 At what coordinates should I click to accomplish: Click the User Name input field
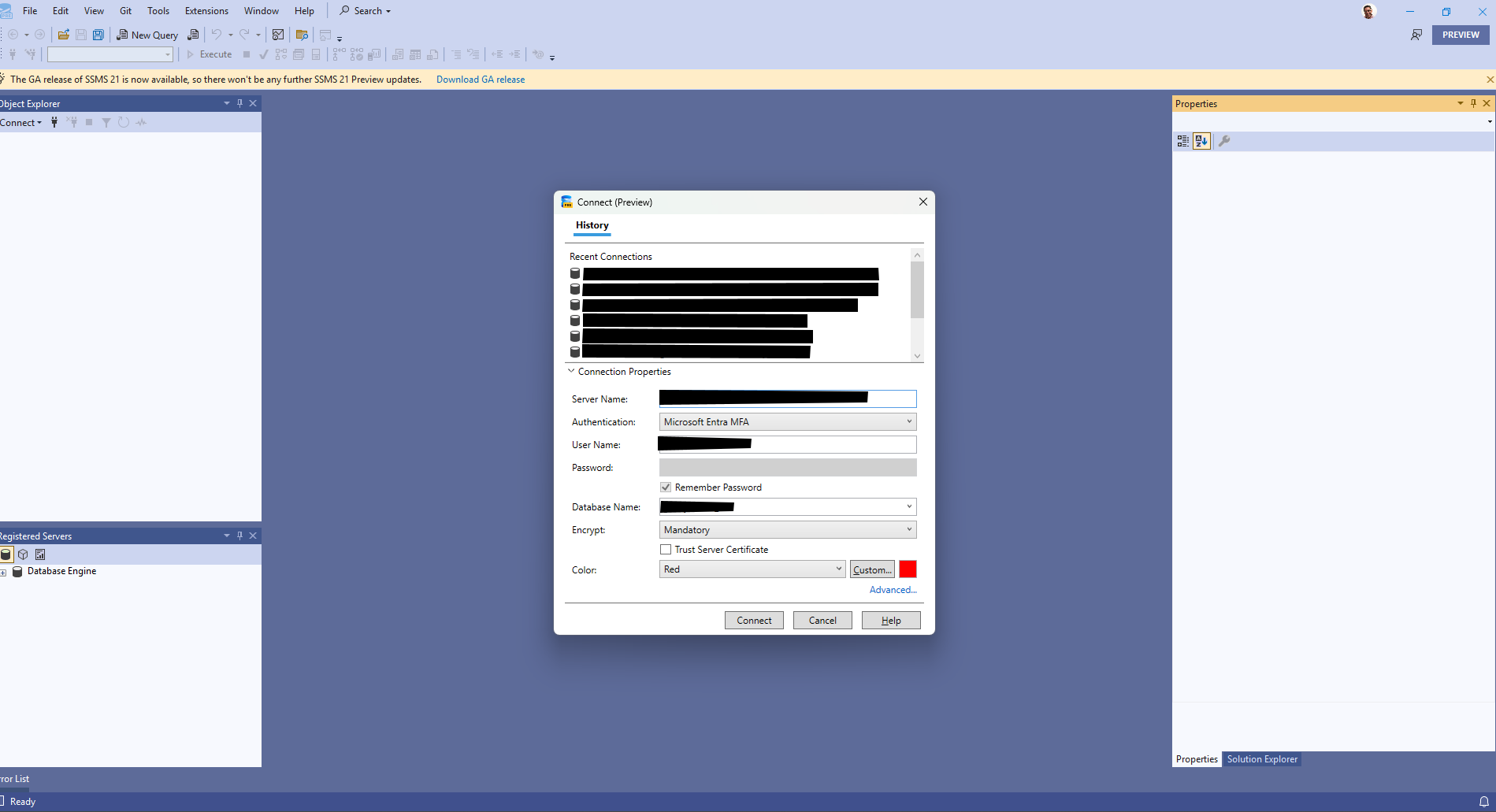click(788, 445)
